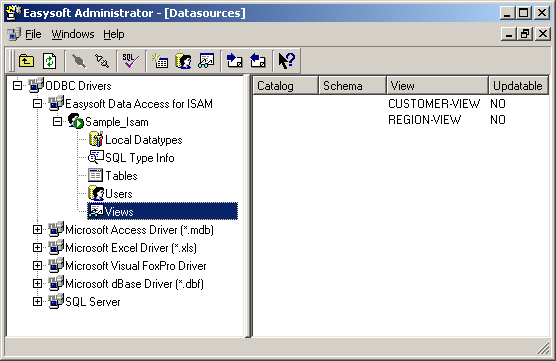The height and width of the screenshot is (361, 556).
Task: Select the Sample_Isam tree label
Action: point(117,122)
